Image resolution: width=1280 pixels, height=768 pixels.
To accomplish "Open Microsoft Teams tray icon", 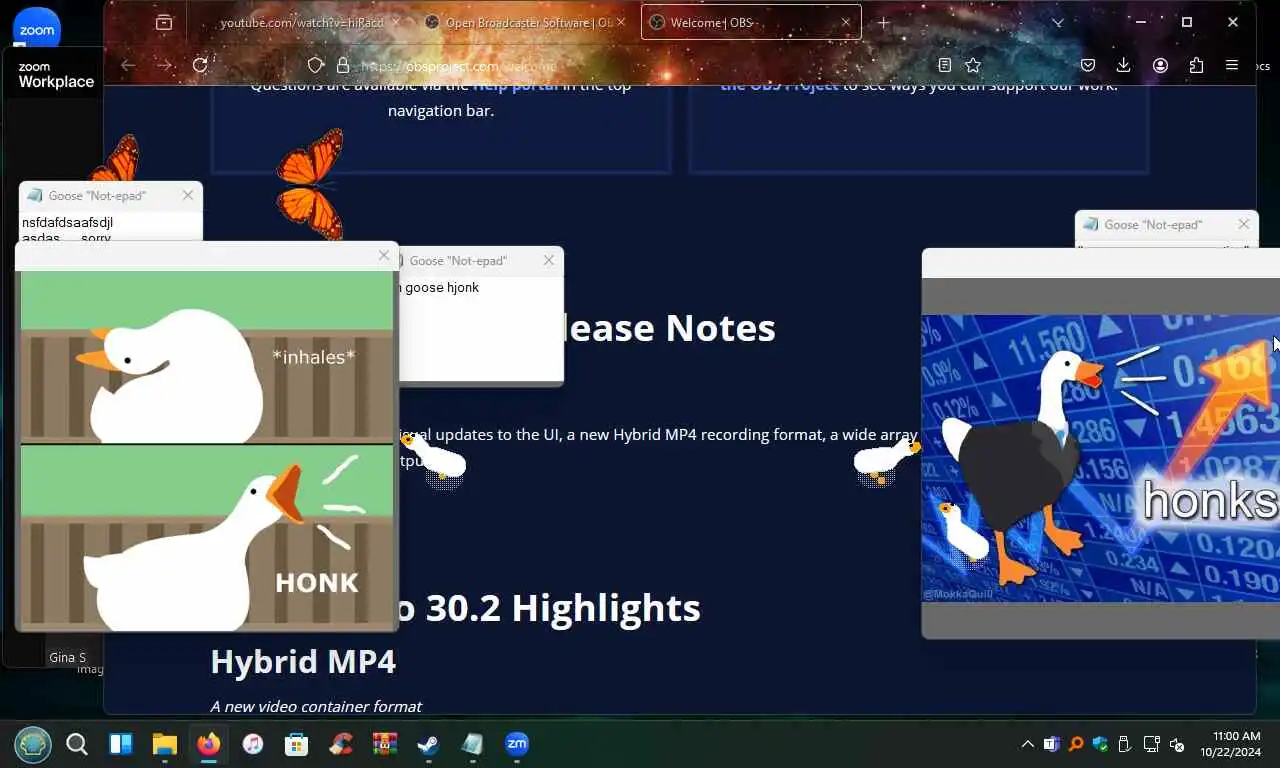I will tap(1051, 744).
